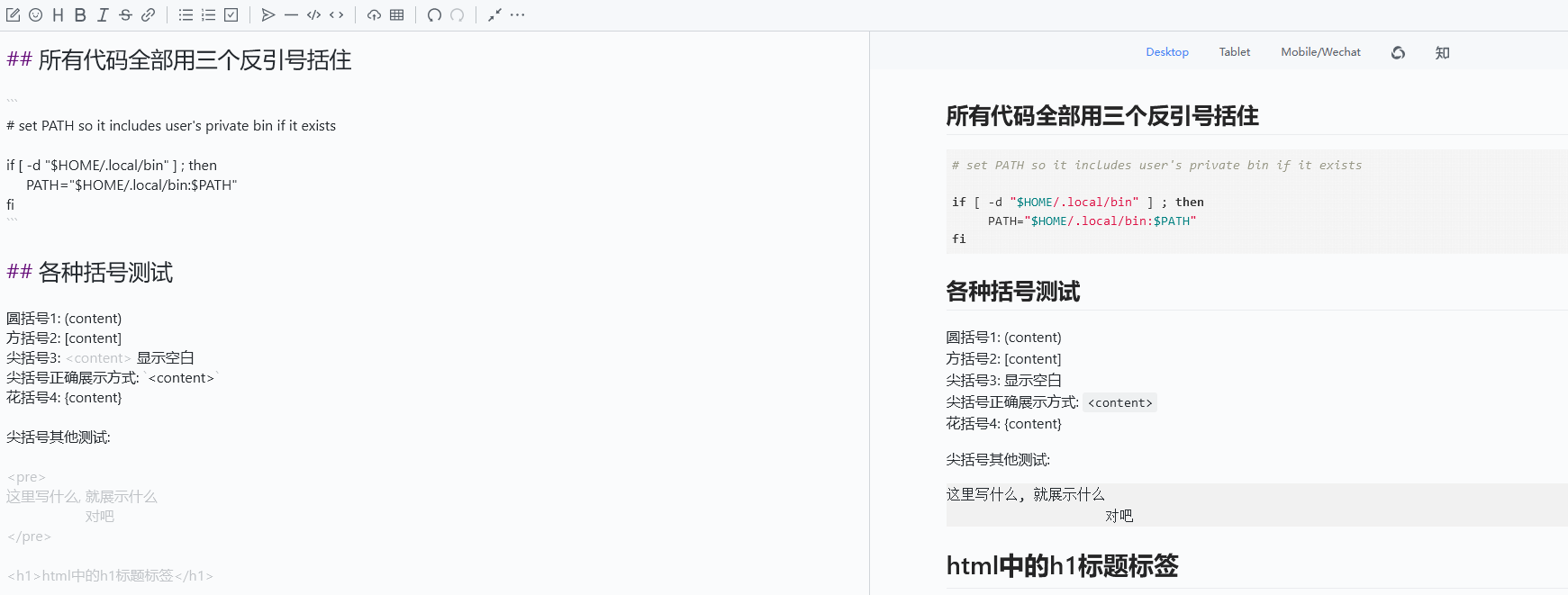1568x595 pixels.
Task: Click preview line '方括号2: [content]'
Action: [x=1003, y=359]
